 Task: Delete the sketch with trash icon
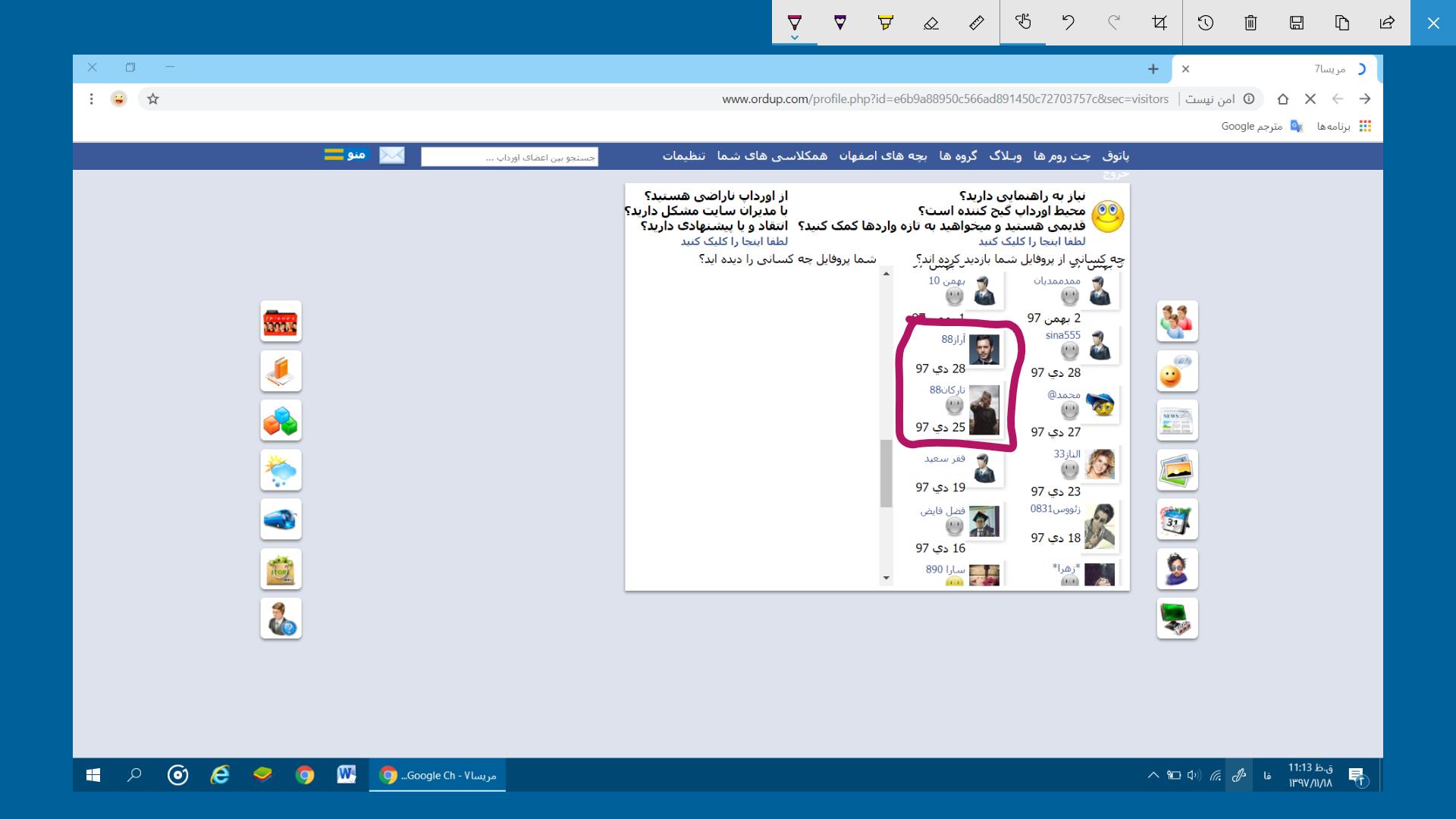coord(1251,23)
